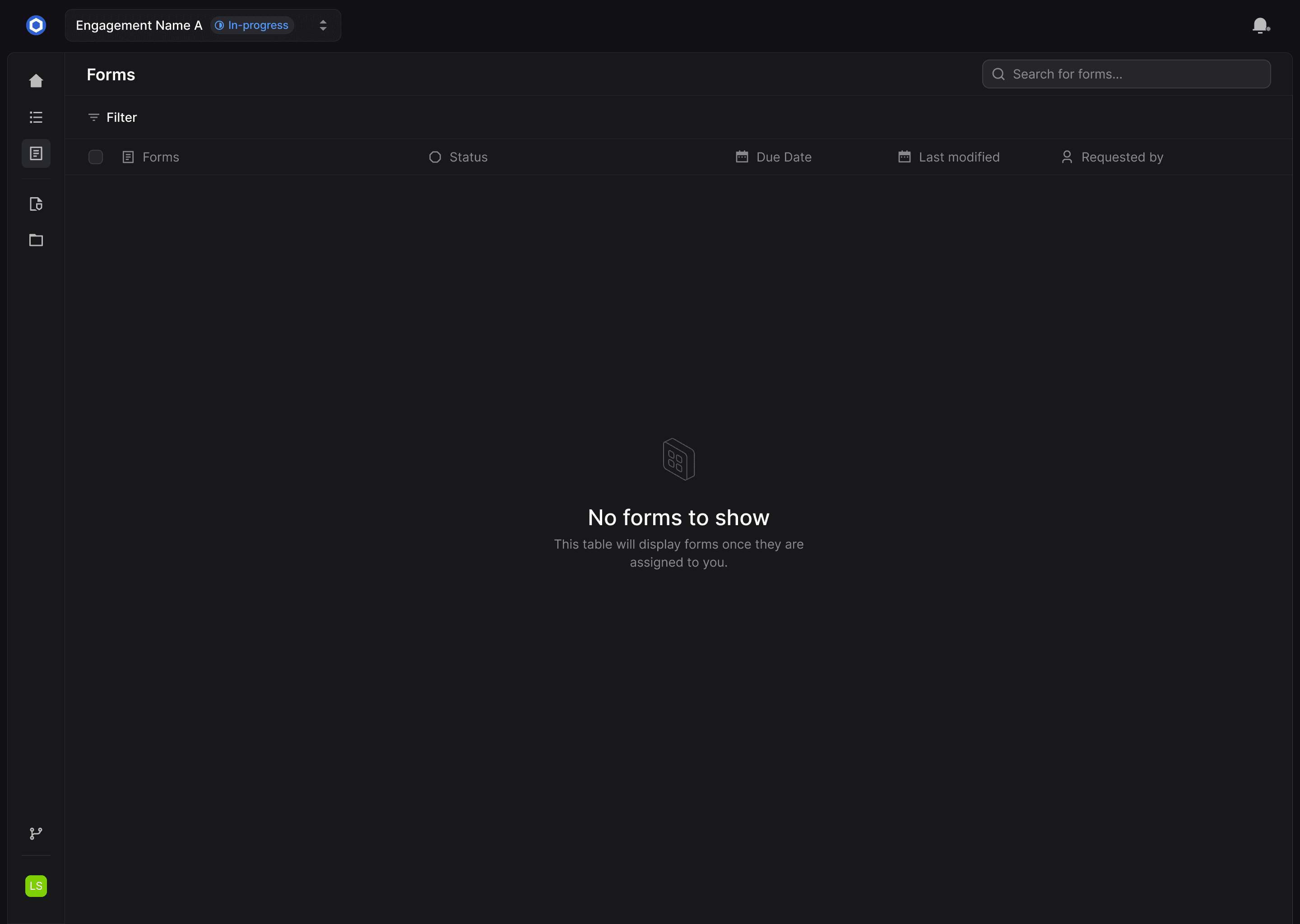Click the empty-state forms illustration
1300x924 pixels.
tap(678, 459)
